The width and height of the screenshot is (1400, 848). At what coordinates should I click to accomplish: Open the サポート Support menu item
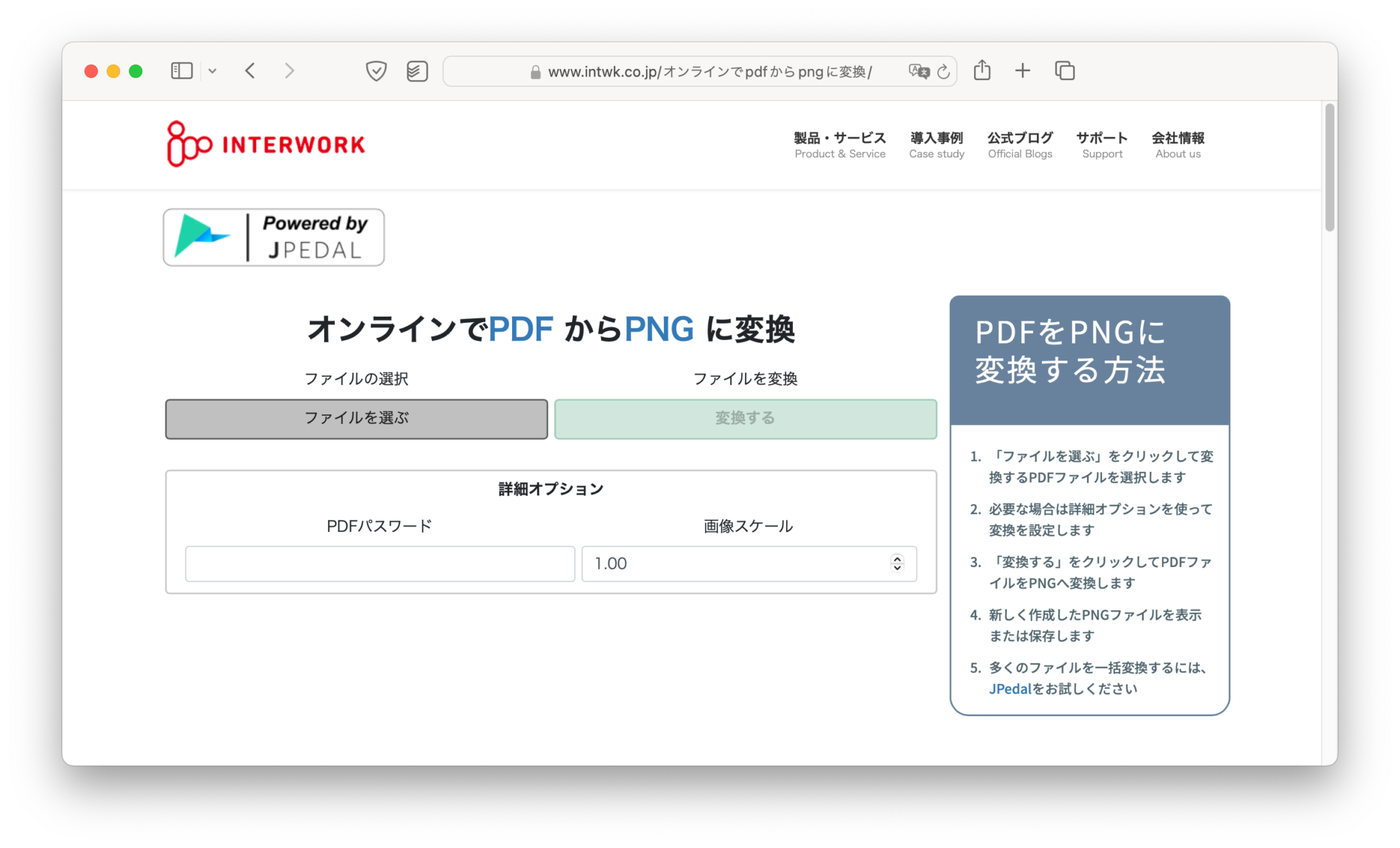1102,145
